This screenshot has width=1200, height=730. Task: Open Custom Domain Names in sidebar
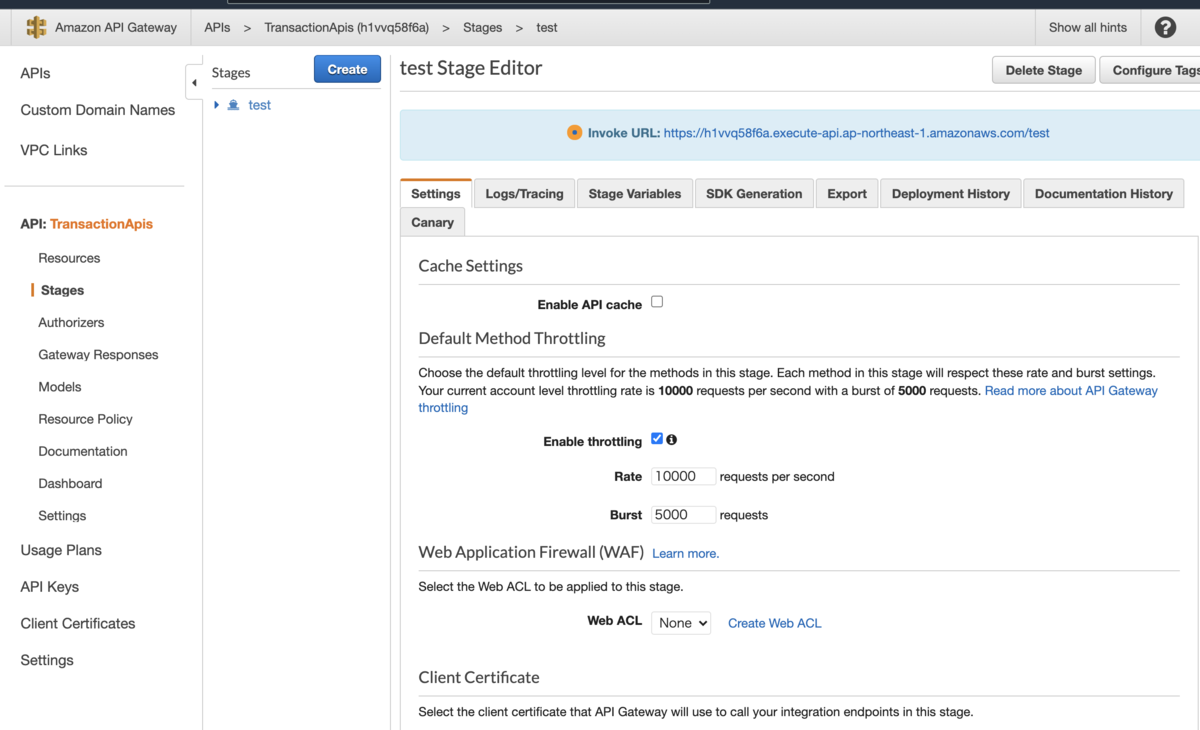(98, 110)
